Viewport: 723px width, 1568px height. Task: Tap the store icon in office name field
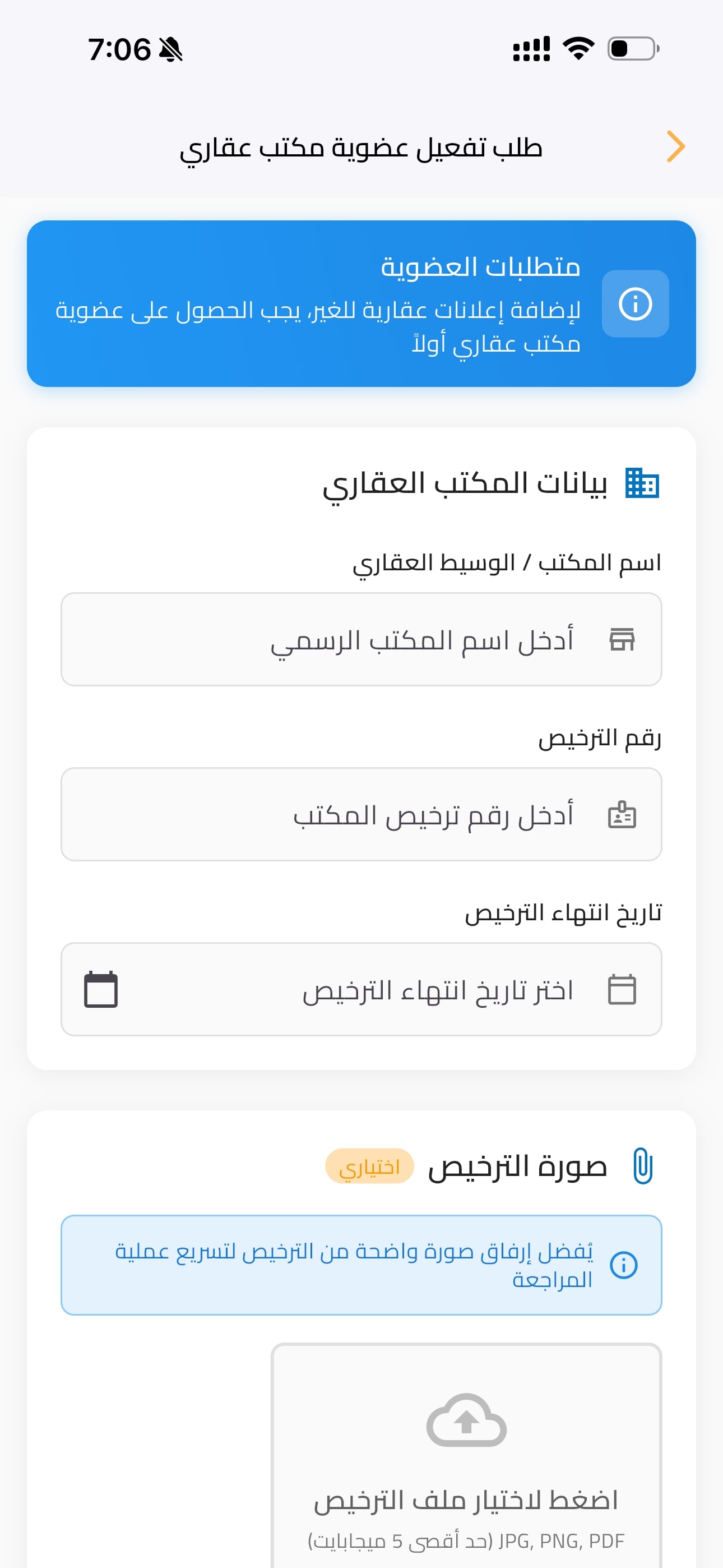(622, 639)
